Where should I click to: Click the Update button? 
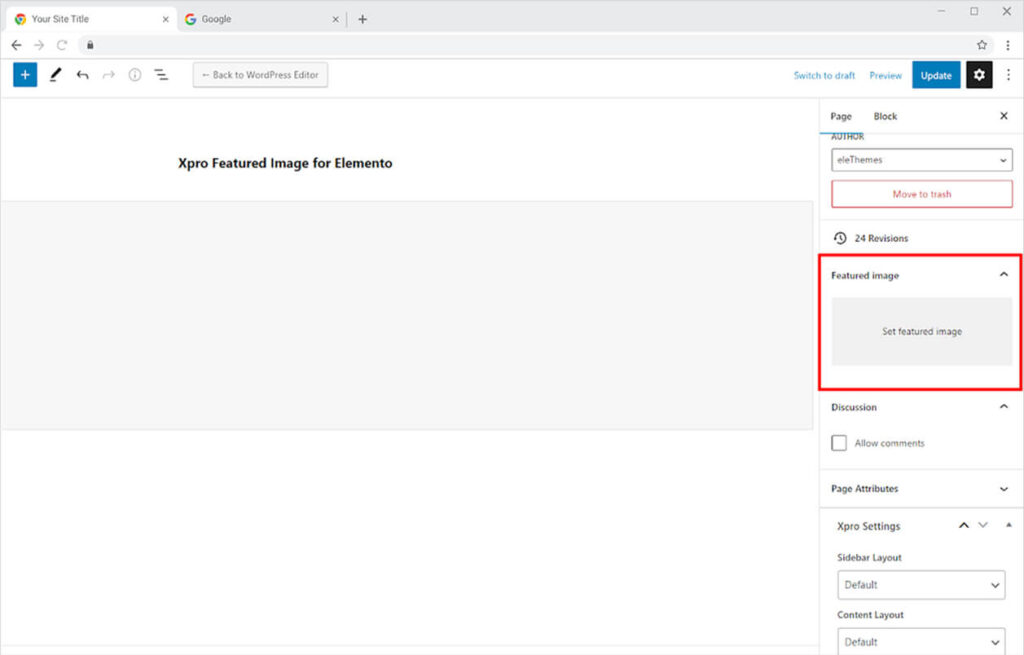[936, 75]
